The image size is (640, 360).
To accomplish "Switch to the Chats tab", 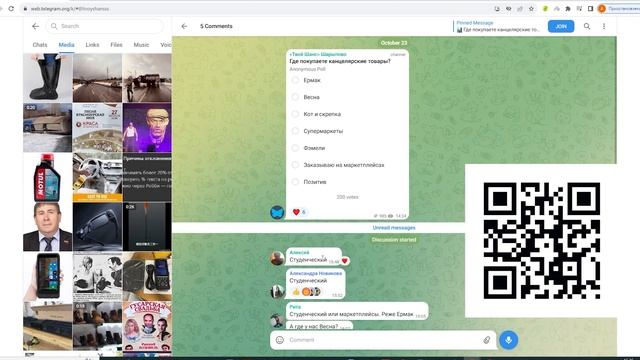I will [x=40, y=45].
